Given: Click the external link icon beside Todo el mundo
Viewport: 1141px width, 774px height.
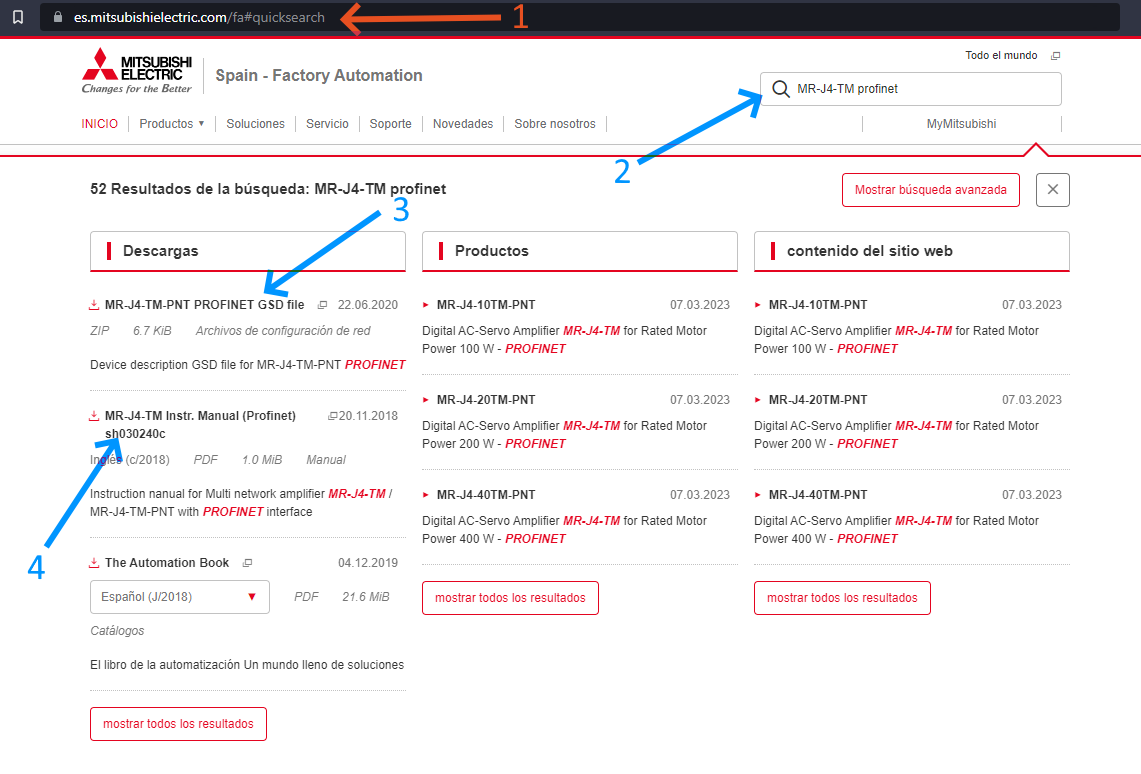Looking at the screenshot, I should coord(1056,56).
